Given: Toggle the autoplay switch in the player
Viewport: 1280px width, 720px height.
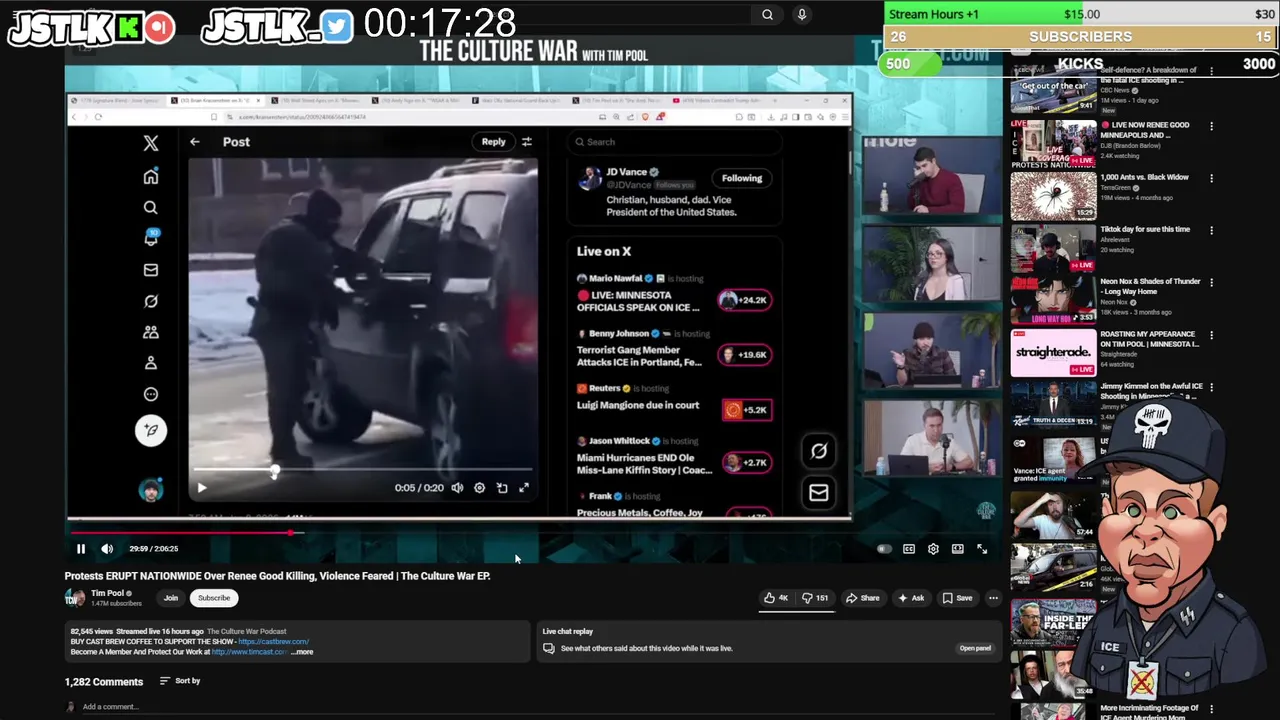Looking at the screenshot, I should (883, 549).
